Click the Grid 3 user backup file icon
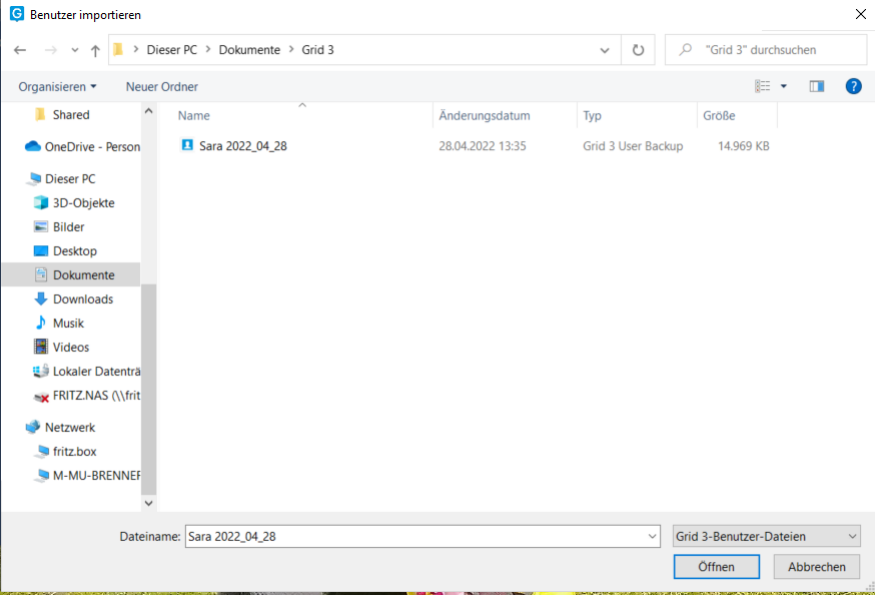Screen dimensions: 875x595 pos(188,145)
